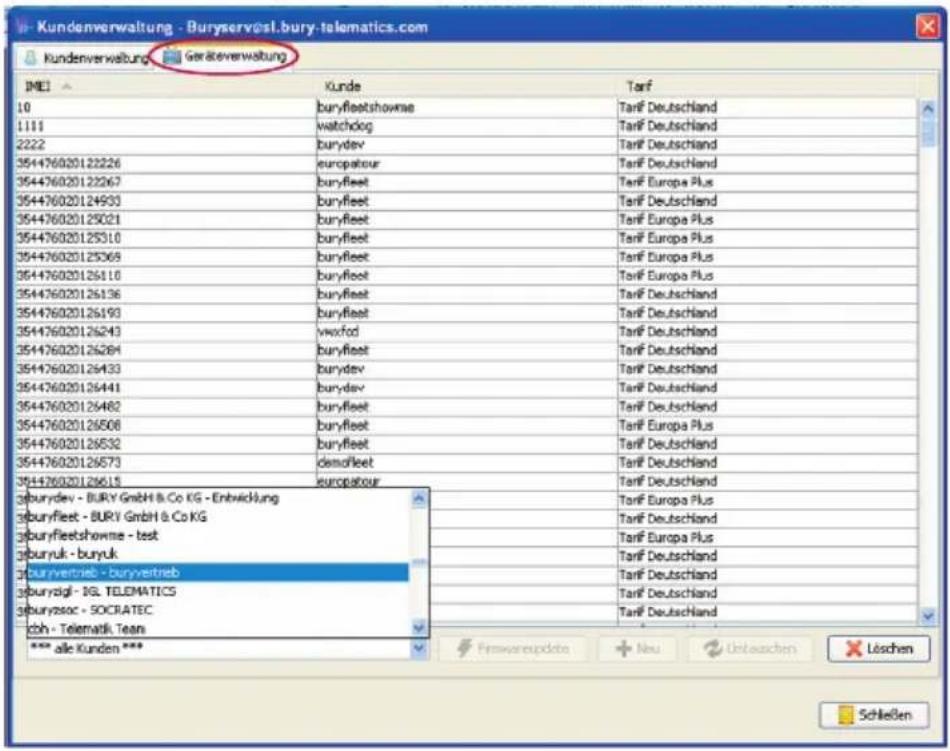Click the 'vwxfcd' customer cell
950x751 pixels.
pyautogui.click(x=467, y=331)
